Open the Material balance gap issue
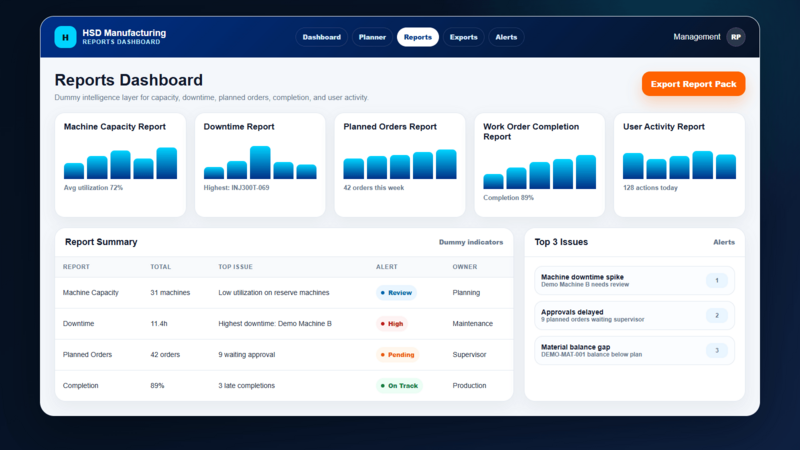 [x=634, y=351]
